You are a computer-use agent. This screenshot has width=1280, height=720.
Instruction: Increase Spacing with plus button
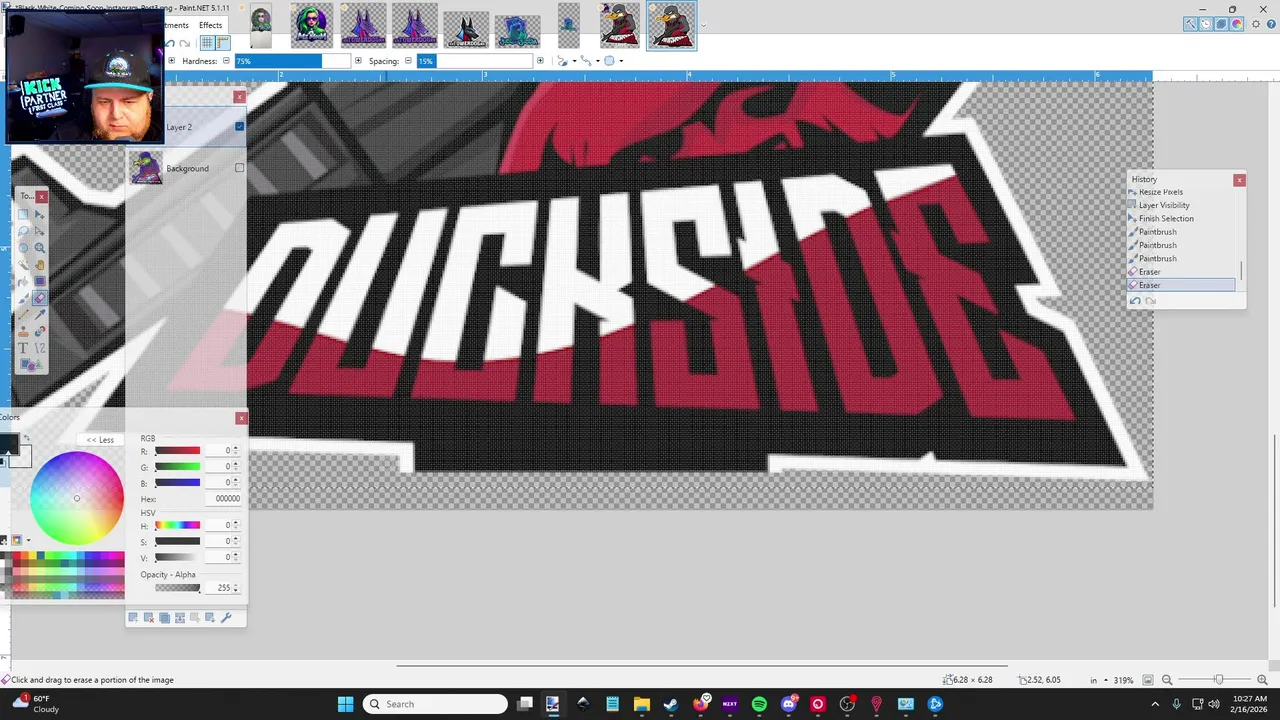(541, 61)
